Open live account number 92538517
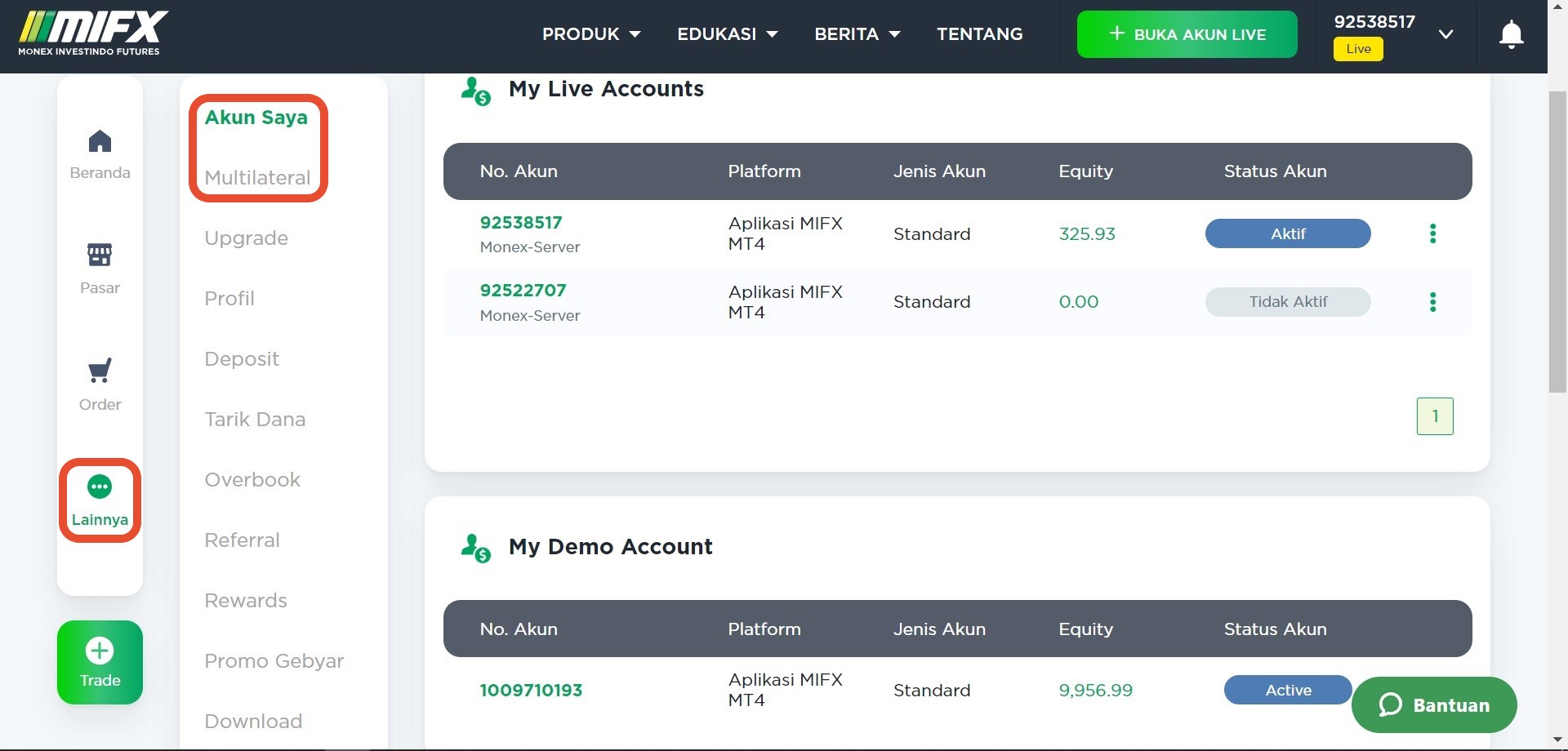 click(x=521, y=223)
